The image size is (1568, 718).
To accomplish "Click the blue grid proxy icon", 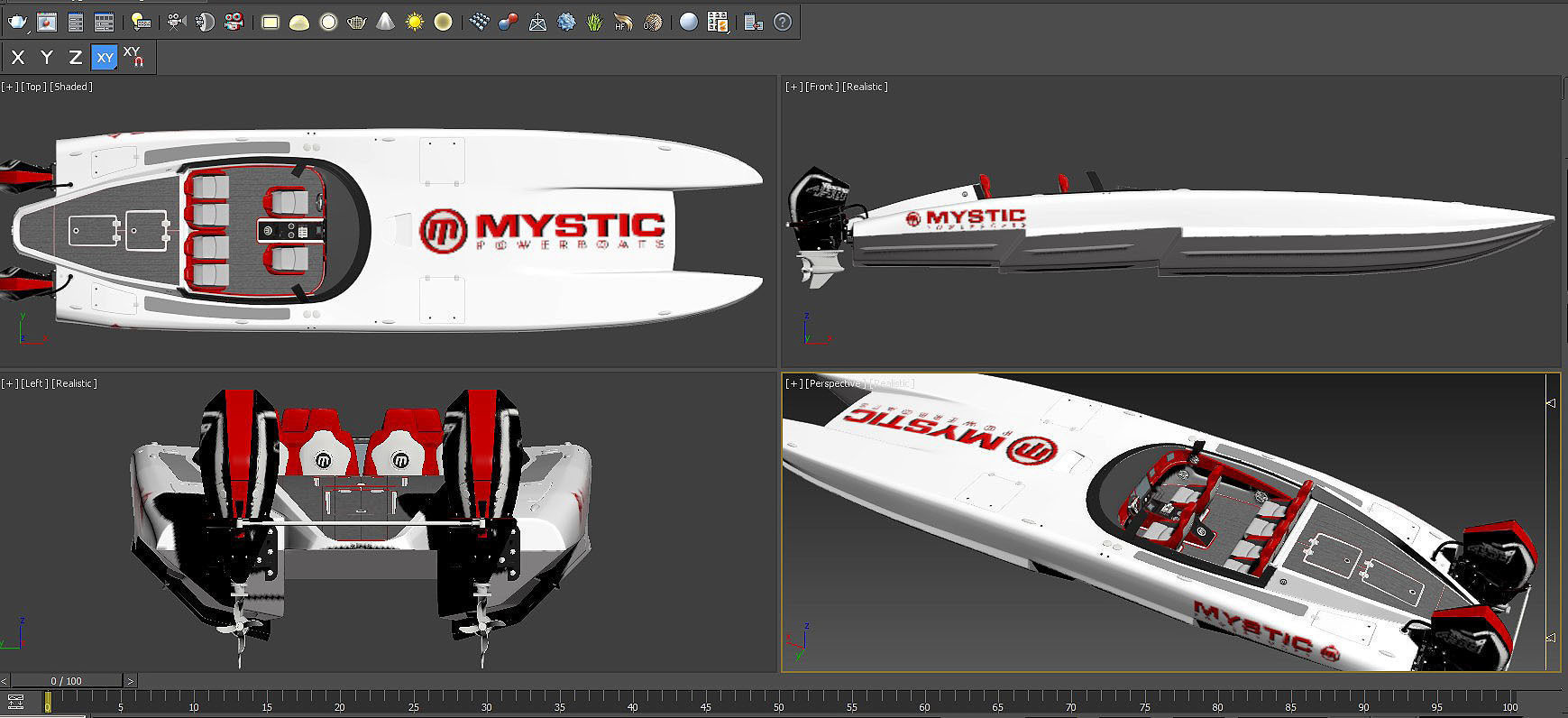I will (x=480, y=22).
